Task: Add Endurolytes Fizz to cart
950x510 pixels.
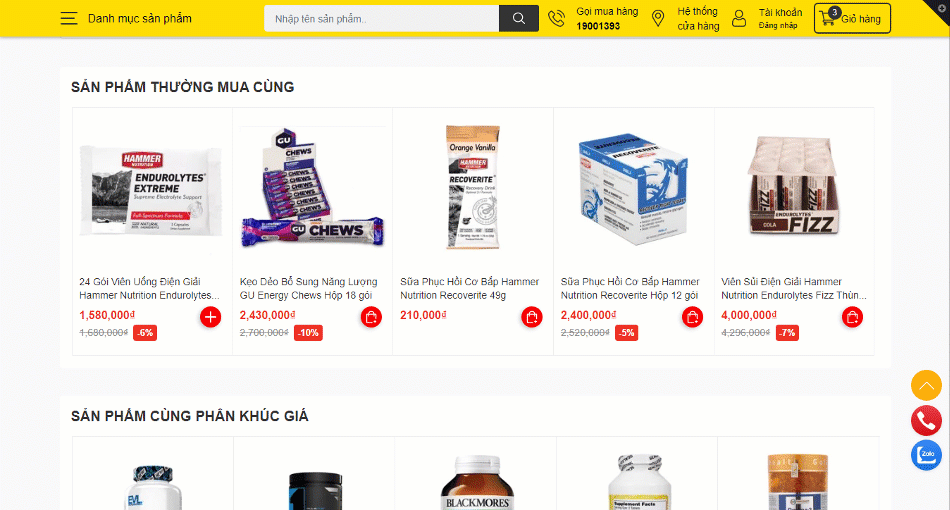Action: click(852, 317)
